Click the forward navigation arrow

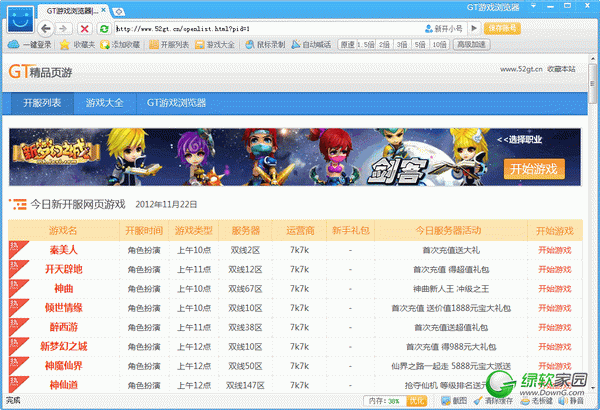tap(63, 29)
